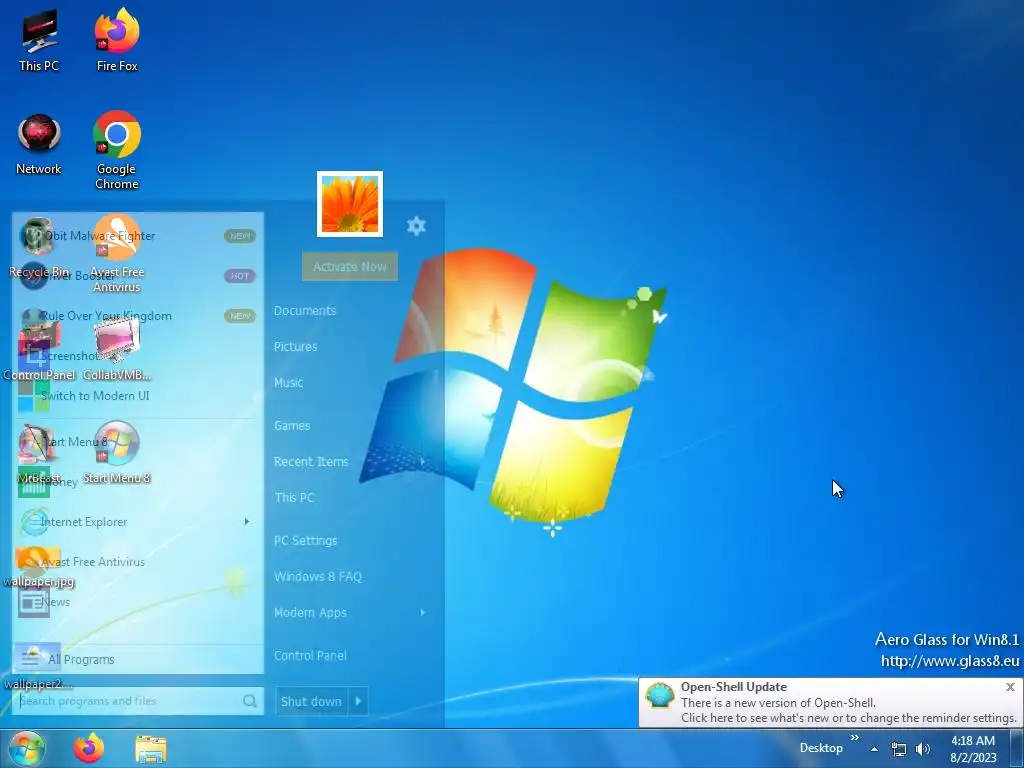Open Music from start menu

point(288,383)
